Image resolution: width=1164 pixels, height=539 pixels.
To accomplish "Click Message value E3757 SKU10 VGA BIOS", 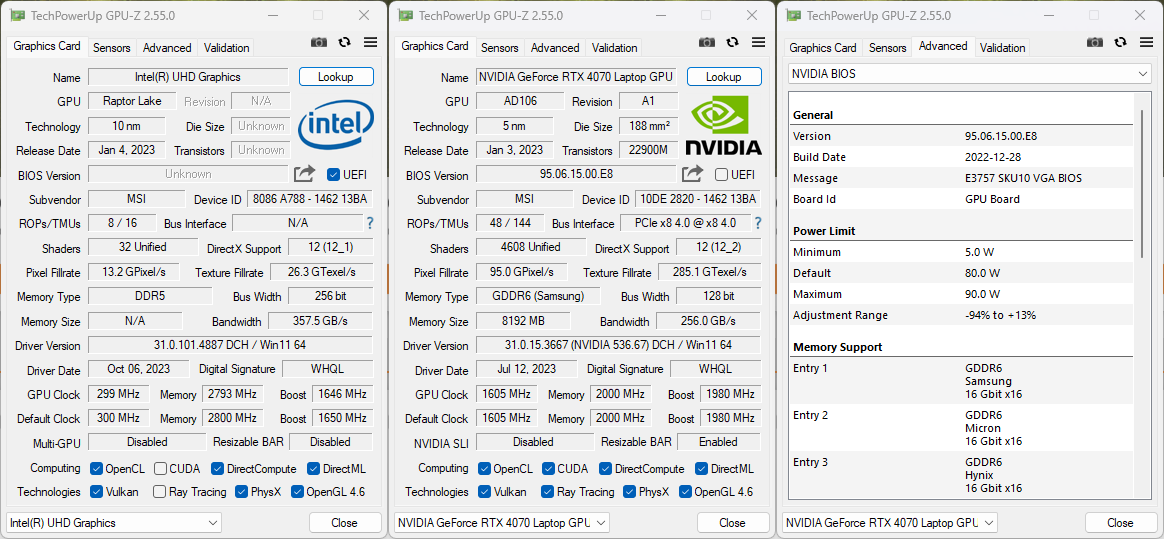I will [1023, 178].
